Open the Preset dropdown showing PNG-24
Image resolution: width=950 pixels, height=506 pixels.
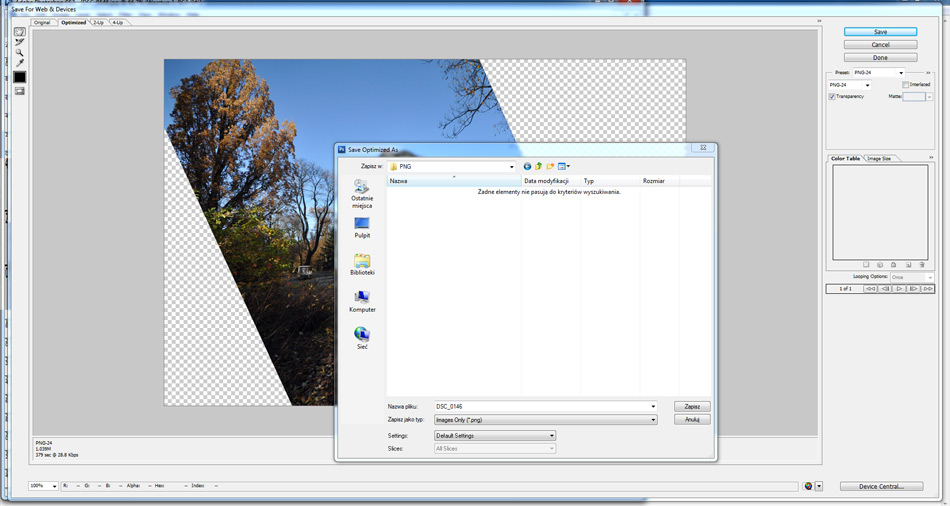tap(879, 73)
